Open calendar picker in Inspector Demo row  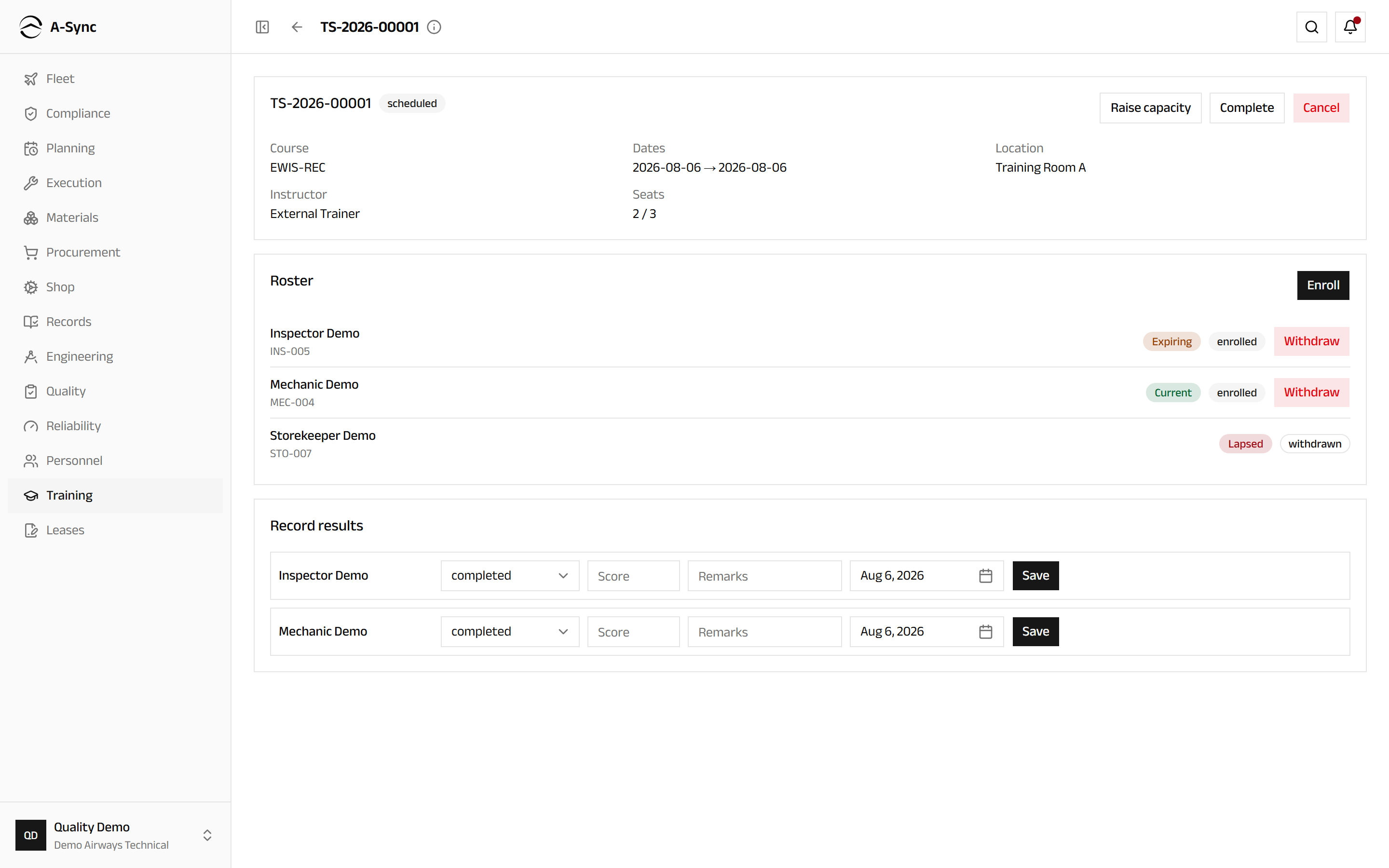tap(985, 576)
